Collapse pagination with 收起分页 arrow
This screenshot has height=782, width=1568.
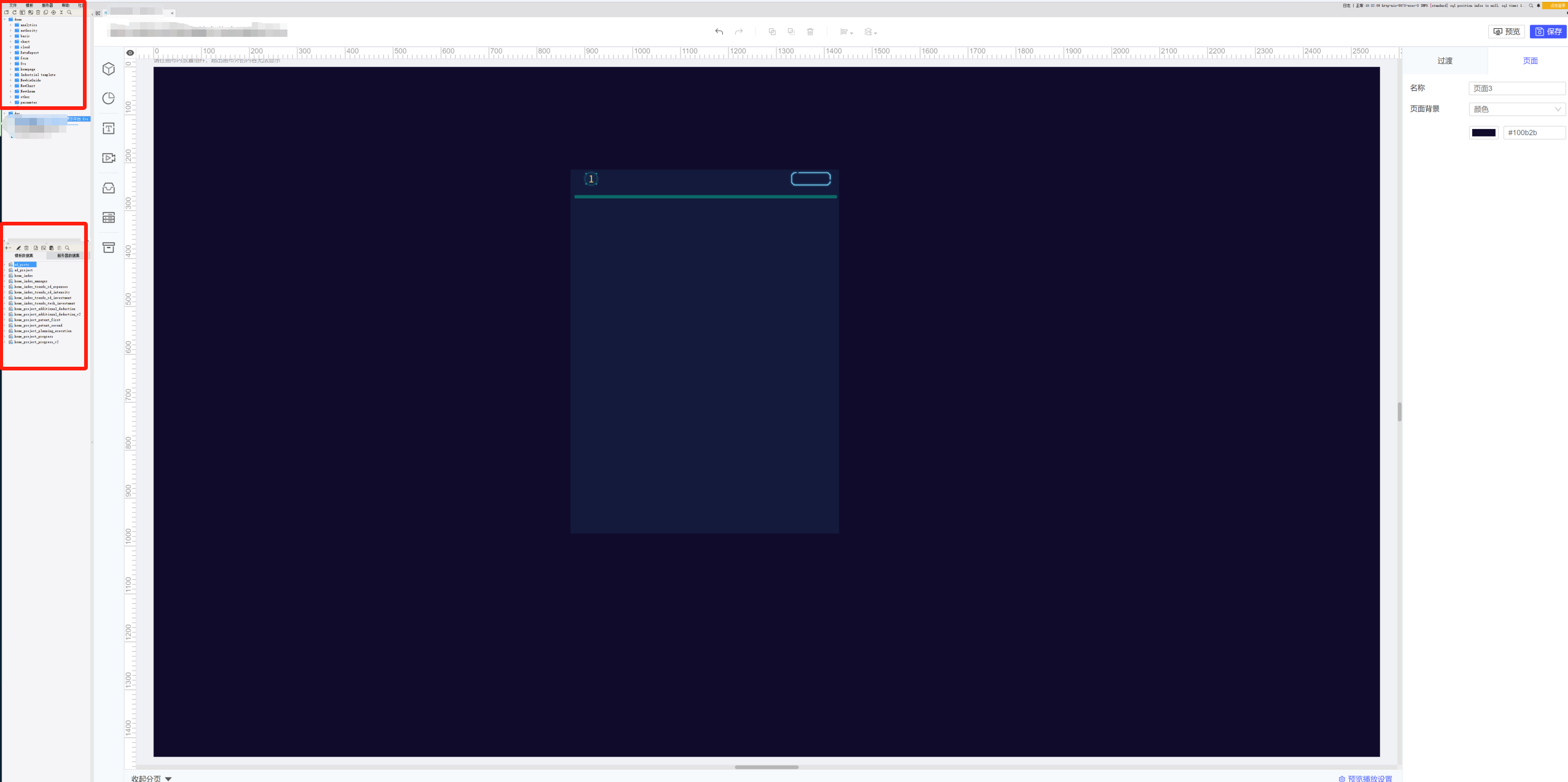point(168,778)
